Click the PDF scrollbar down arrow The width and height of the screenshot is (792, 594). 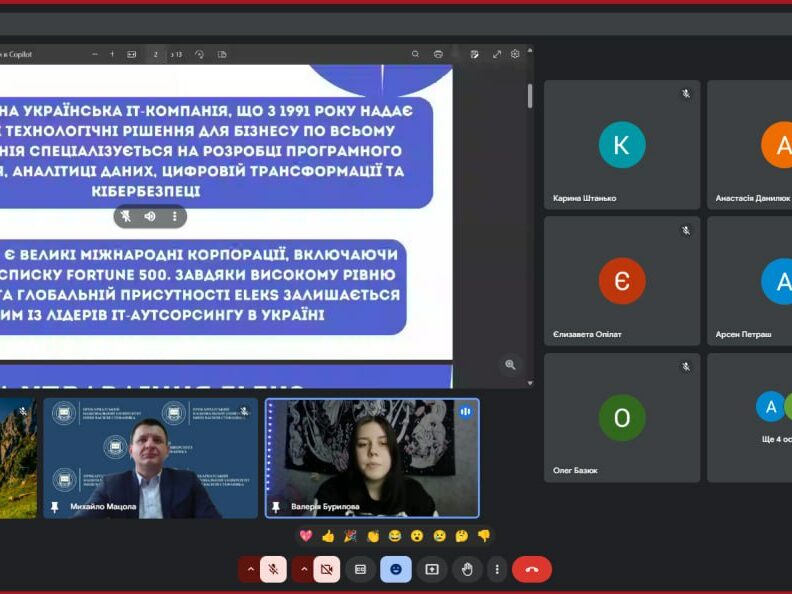530,383
